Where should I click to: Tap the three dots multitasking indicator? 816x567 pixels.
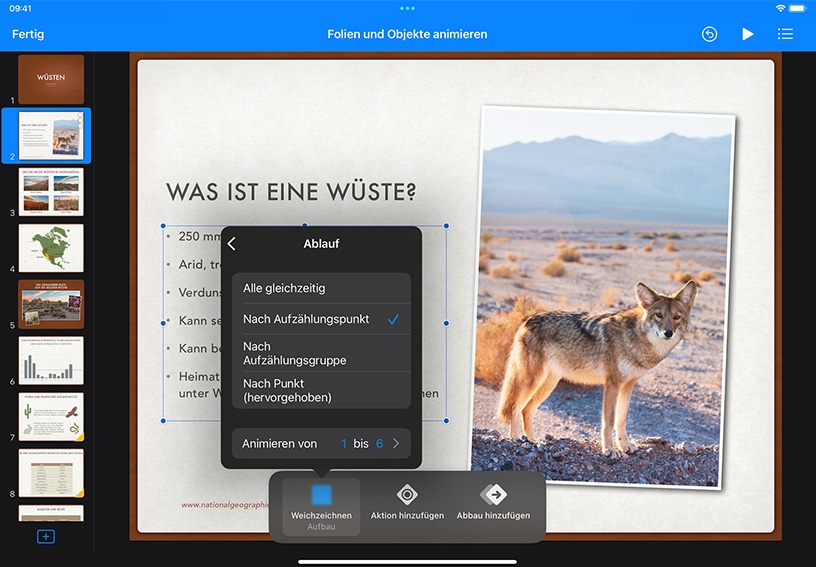click(407, 8)
